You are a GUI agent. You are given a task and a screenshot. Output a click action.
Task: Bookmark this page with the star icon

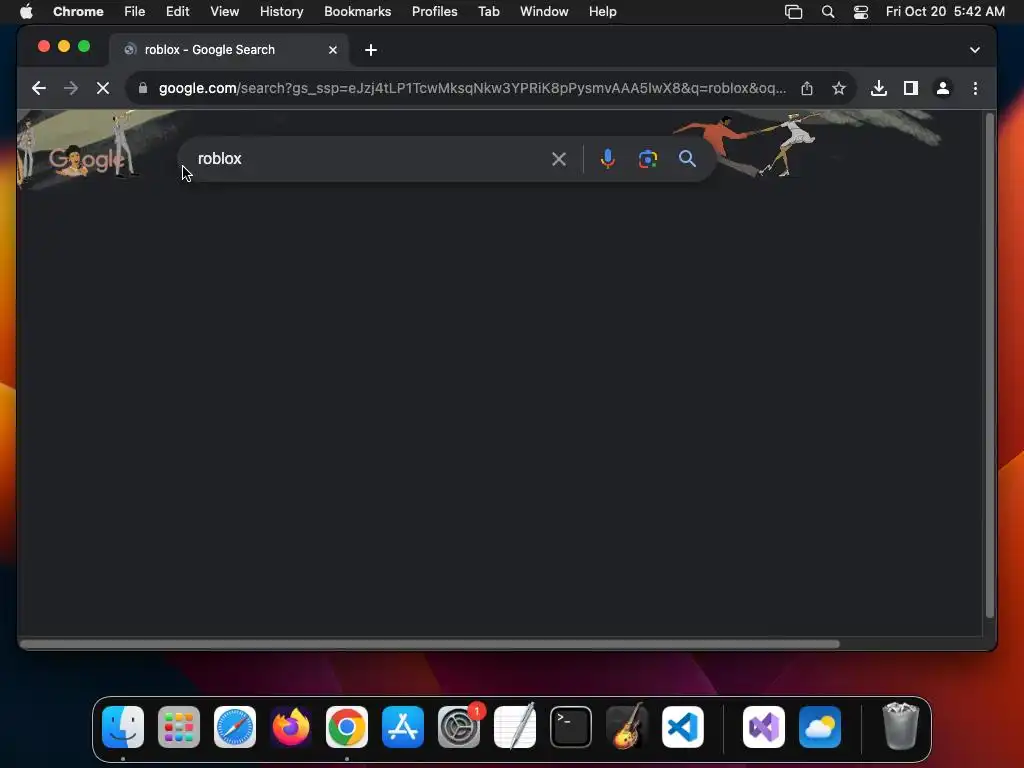click(839, 88)
